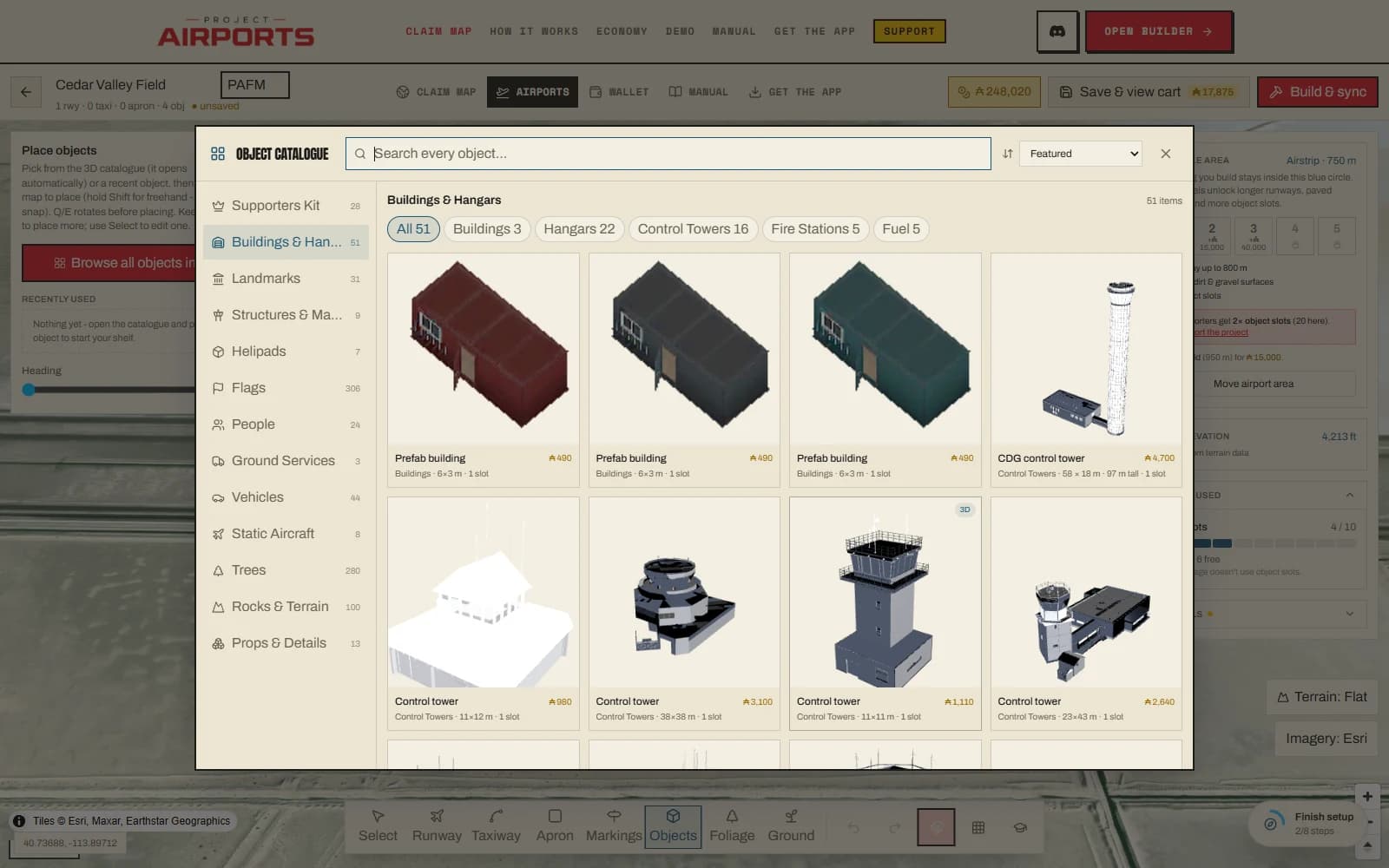1389x868 pixels.
Task: Select the Ground tool
Action: 791,825
